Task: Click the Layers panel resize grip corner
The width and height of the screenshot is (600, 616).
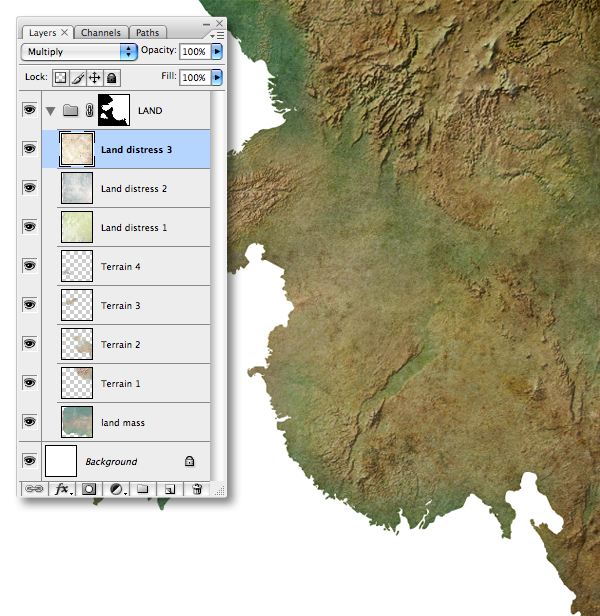Action: (220, 490)
